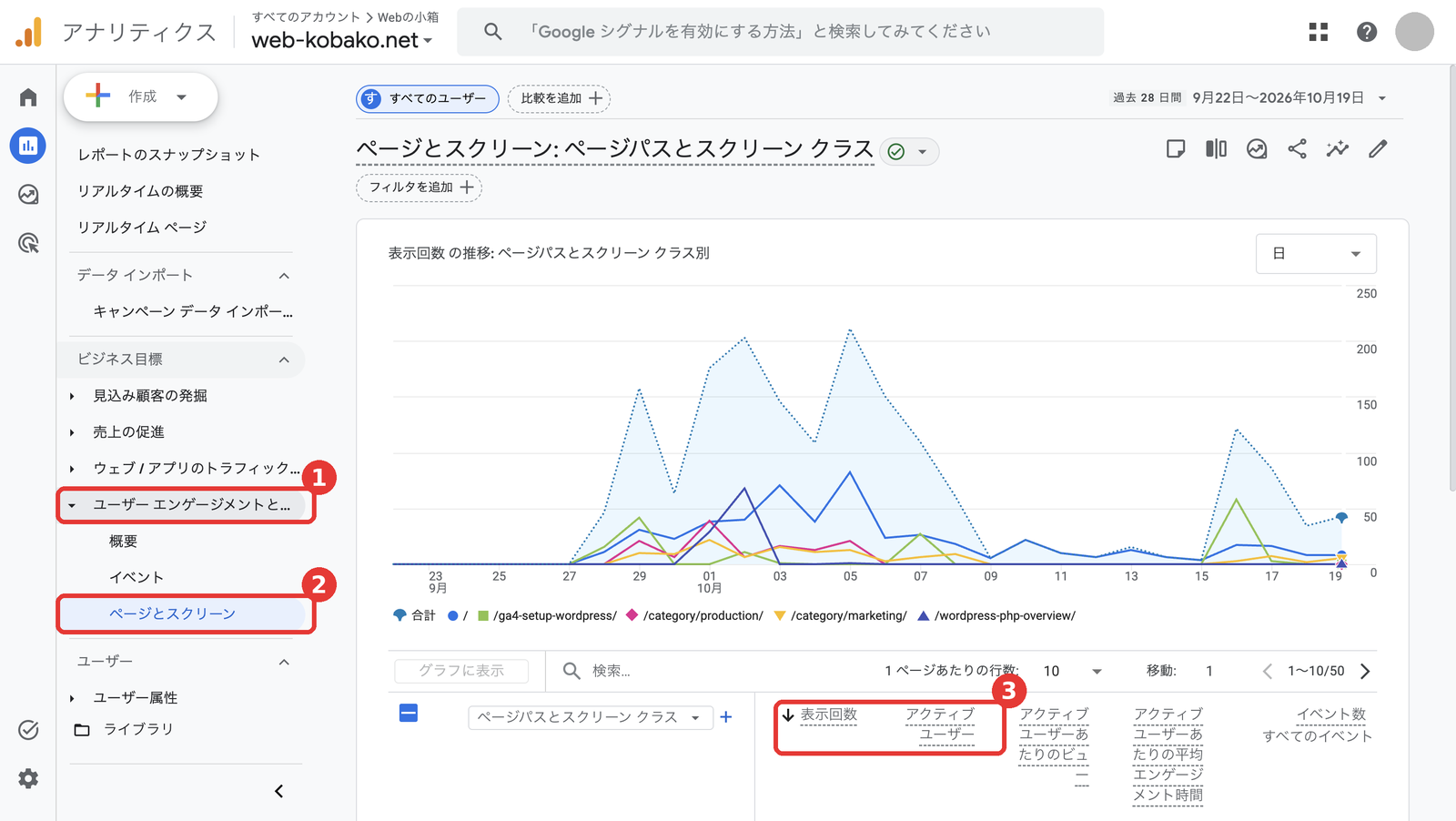
Task: Open リアルタイムの概要 menu item
Action: coord(140,191)
